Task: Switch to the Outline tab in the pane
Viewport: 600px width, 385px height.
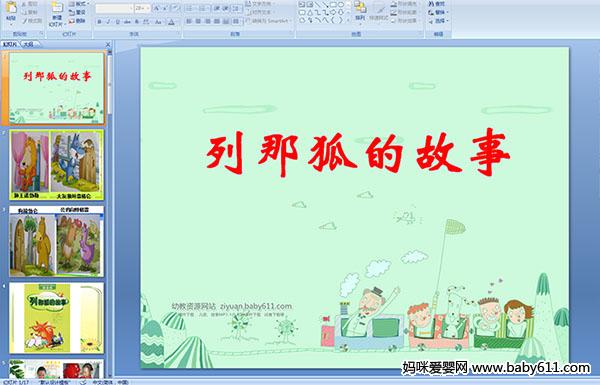Action: (29, 44)
